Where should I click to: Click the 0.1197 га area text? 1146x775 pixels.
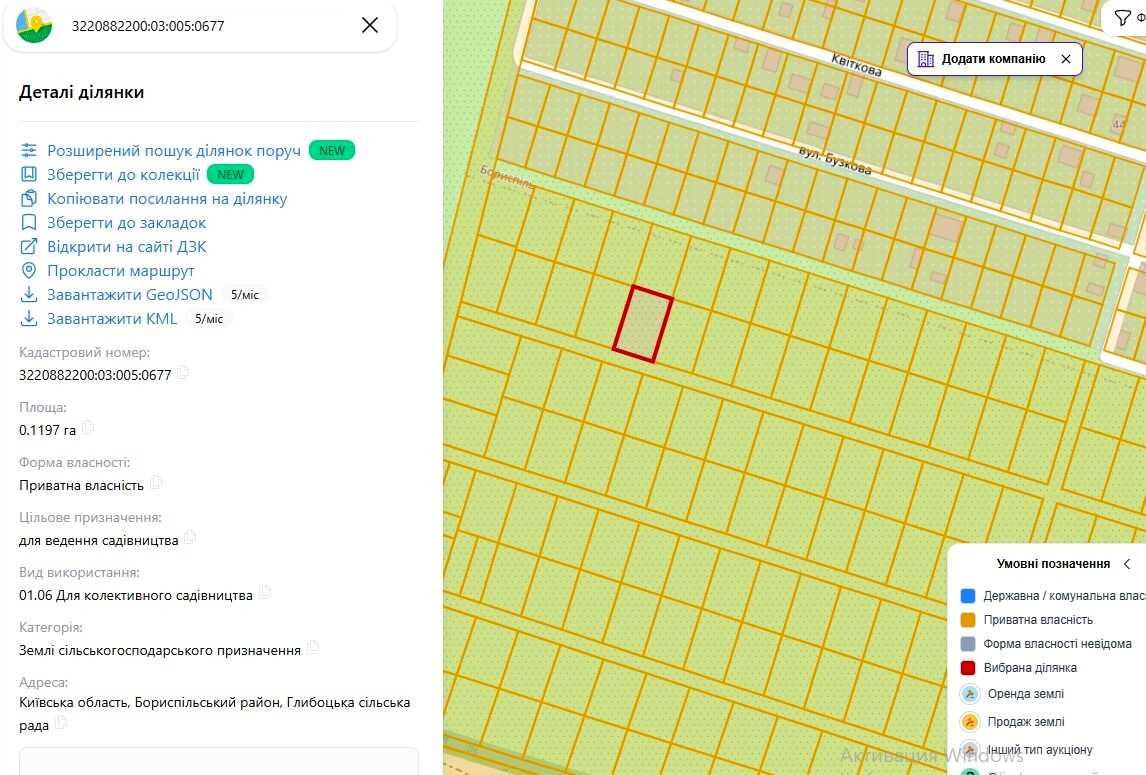point(48,430)
